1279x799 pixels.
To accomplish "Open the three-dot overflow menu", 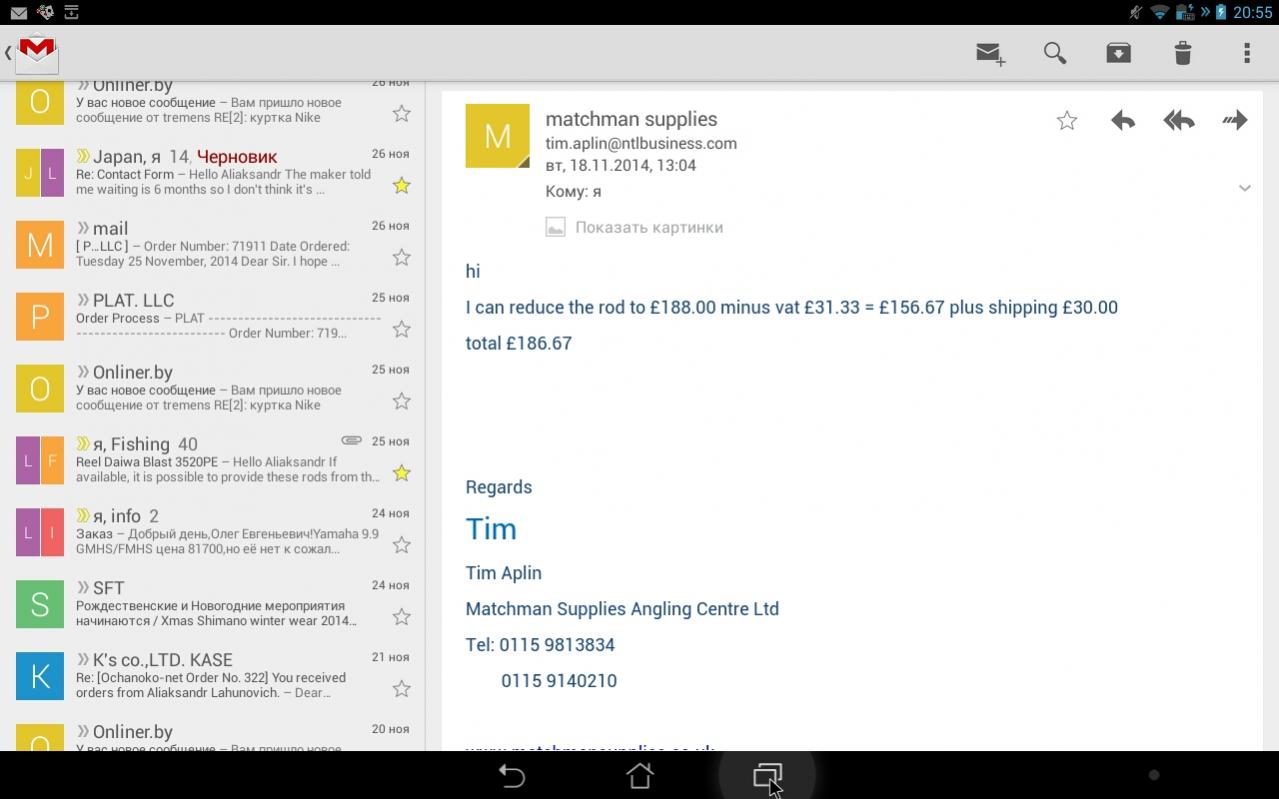I will pos(1246,53).
